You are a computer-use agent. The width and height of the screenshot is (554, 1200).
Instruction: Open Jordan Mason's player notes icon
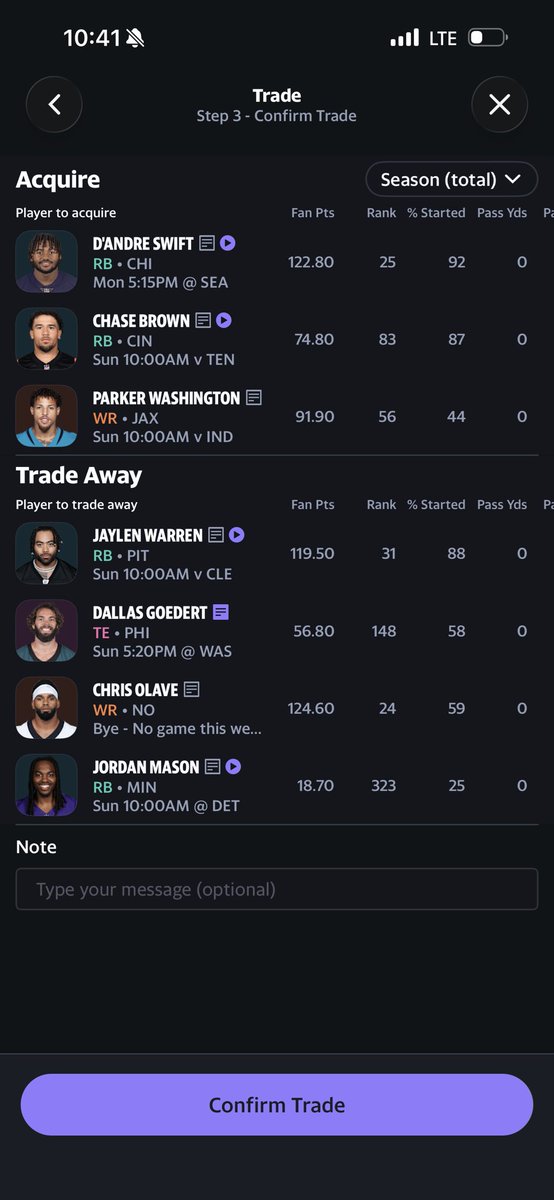[x=213, y=767]
